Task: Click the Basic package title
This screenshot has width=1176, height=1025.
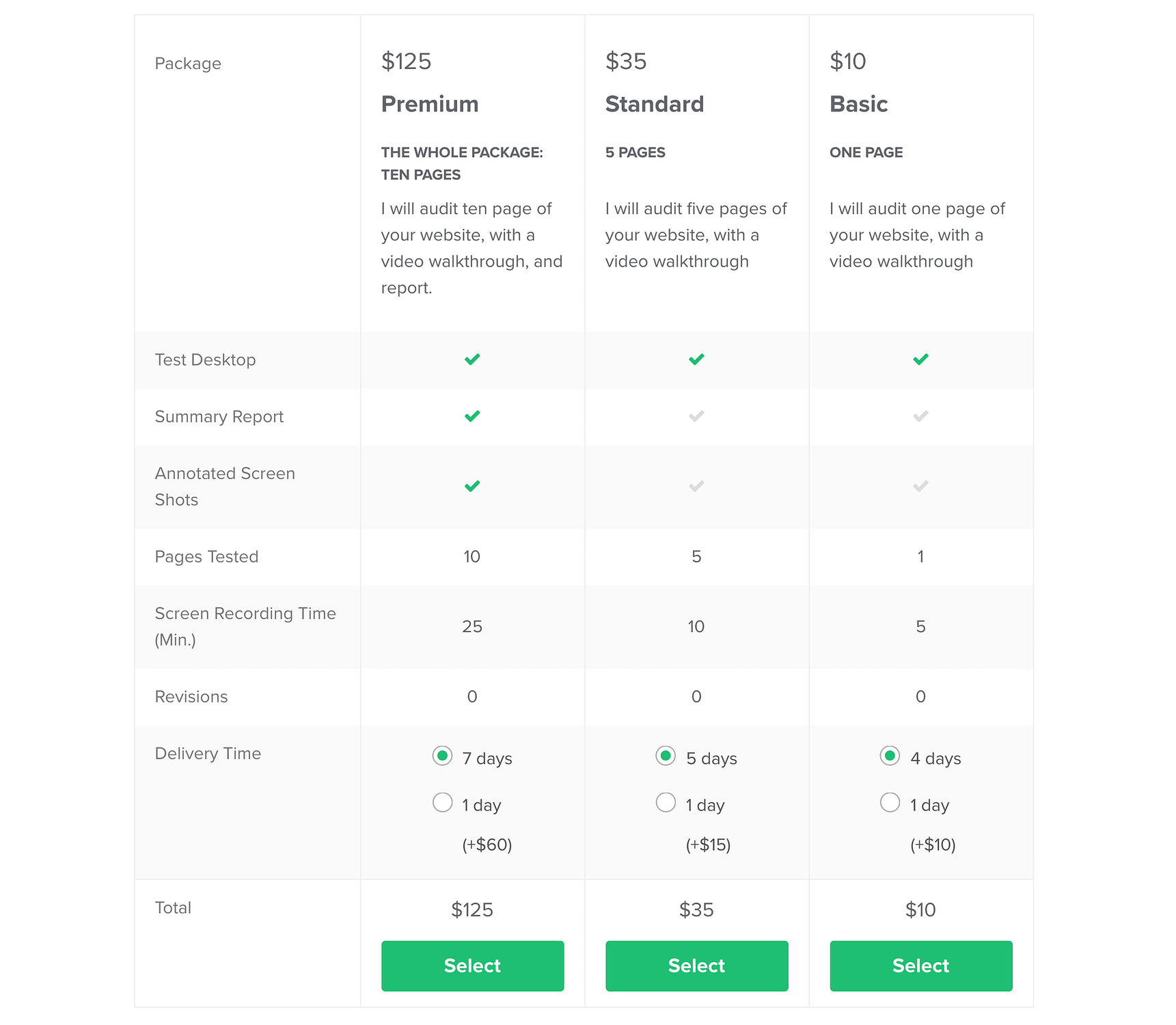Action: point(858,104)
